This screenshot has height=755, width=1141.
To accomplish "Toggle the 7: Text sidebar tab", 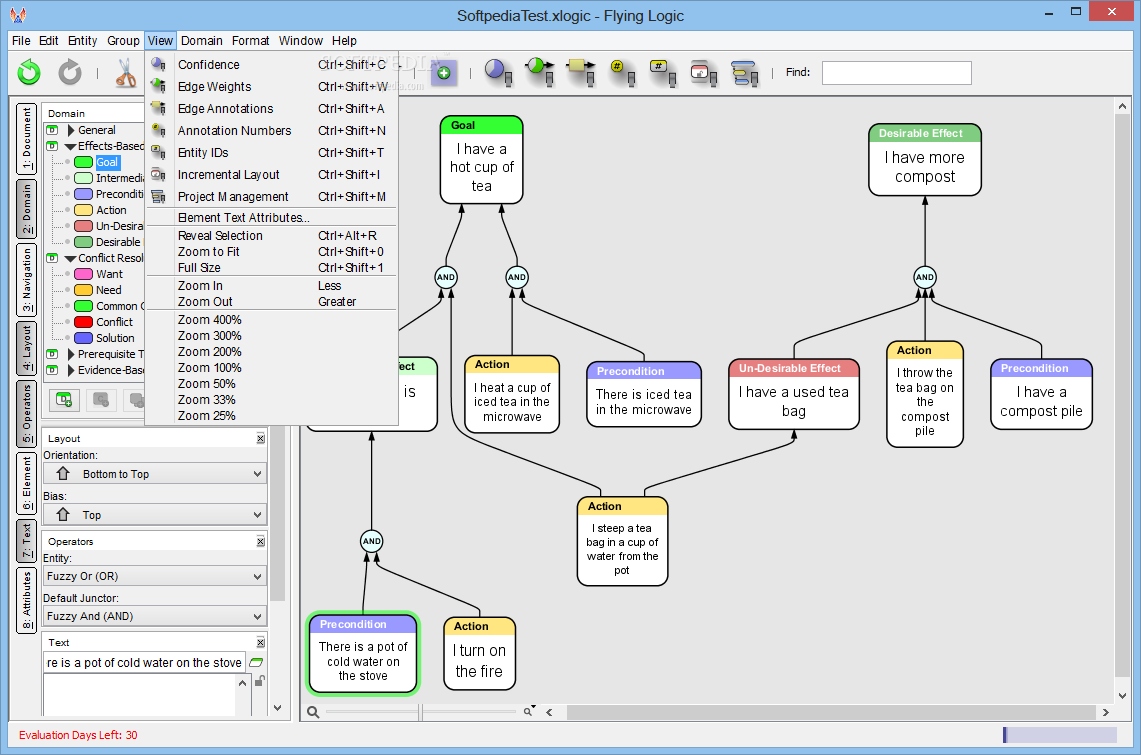I will pyautogui.click(x=26, y=540).
